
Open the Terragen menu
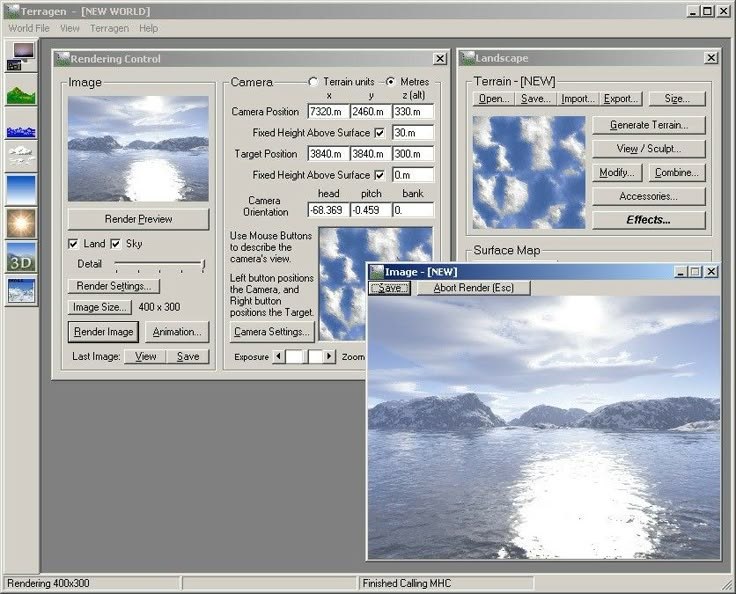(x=109, y=28)
